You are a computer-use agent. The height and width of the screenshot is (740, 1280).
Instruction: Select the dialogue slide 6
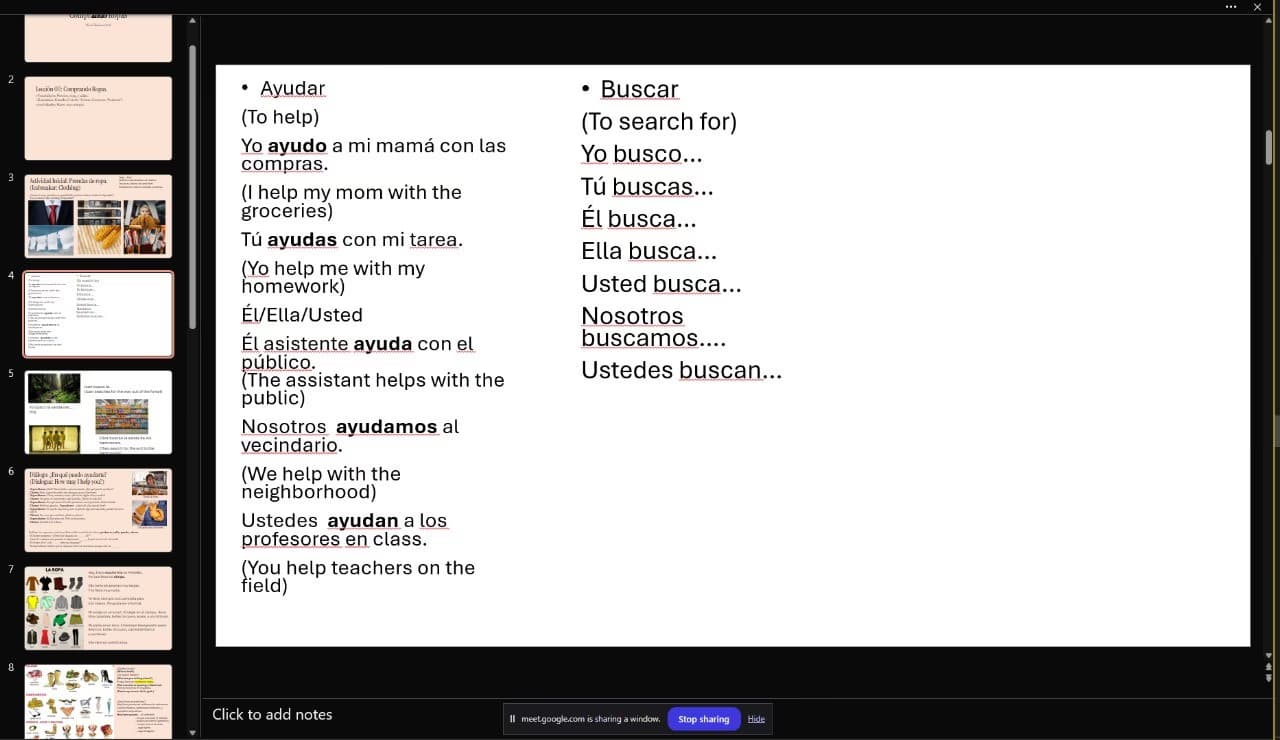[97, 509]
